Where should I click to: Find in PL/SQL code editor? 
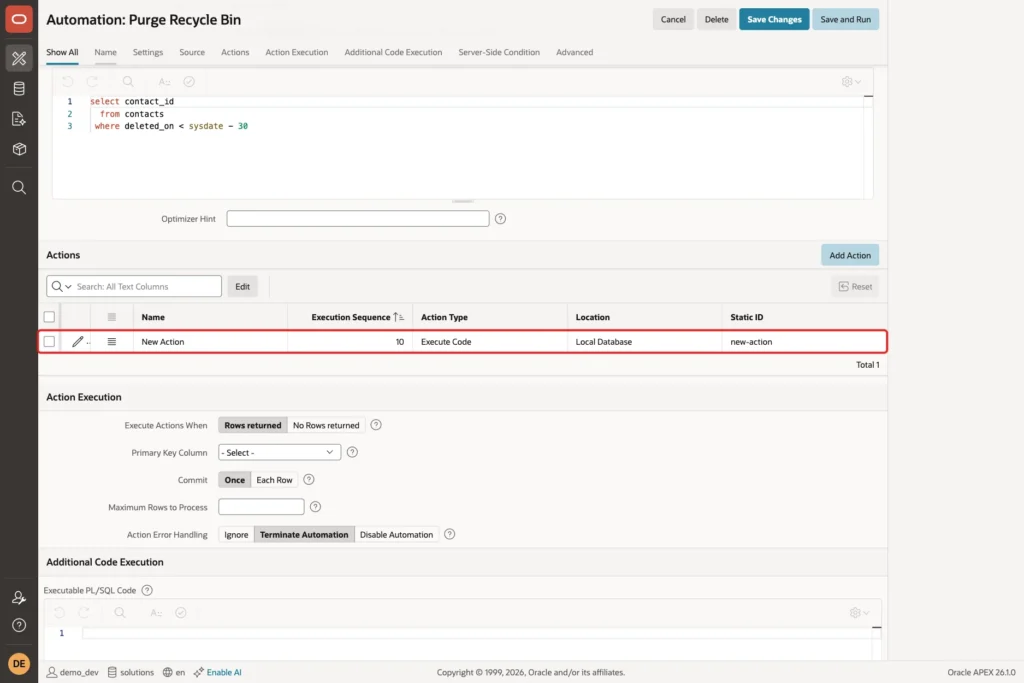point(120,612)
